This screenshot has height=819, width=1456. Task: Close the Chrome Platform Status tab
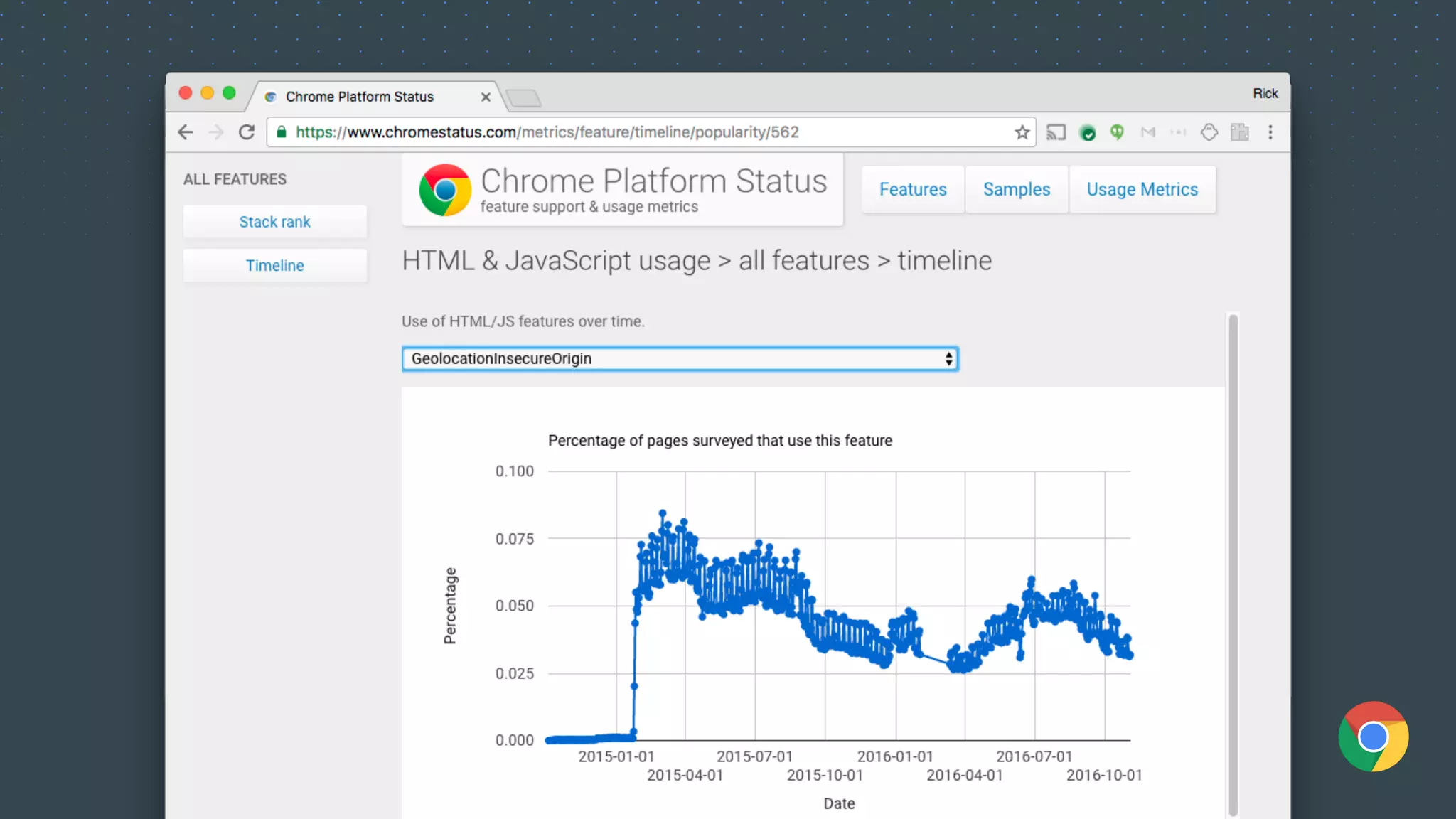point(486,97)
